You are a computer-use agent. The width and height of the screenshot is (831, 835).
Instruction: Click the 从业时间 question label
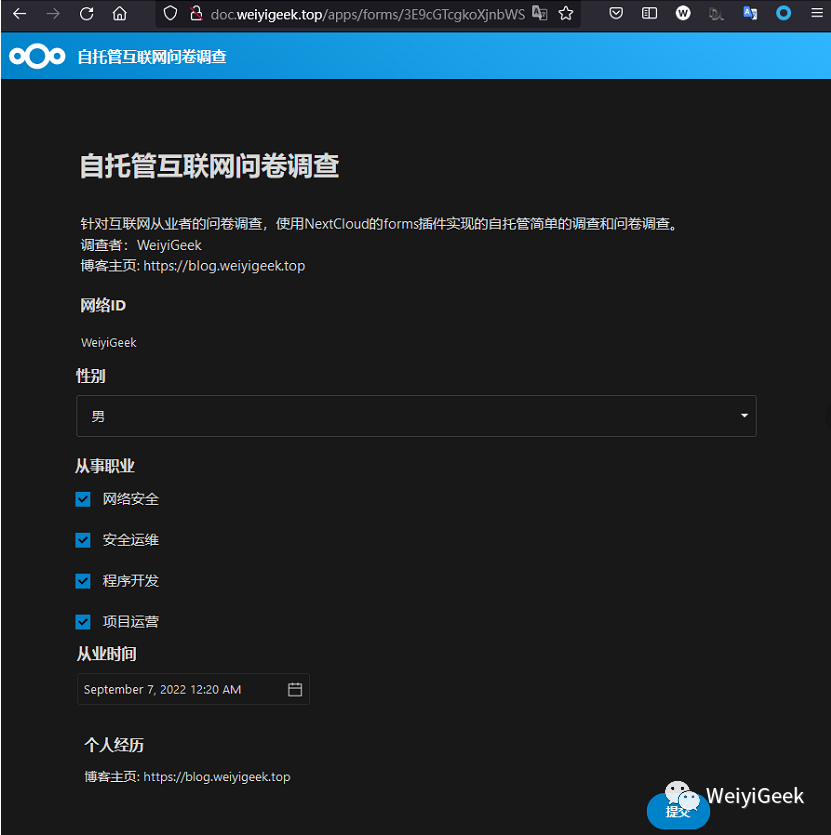pyautogui.click(x=107, y=653)
